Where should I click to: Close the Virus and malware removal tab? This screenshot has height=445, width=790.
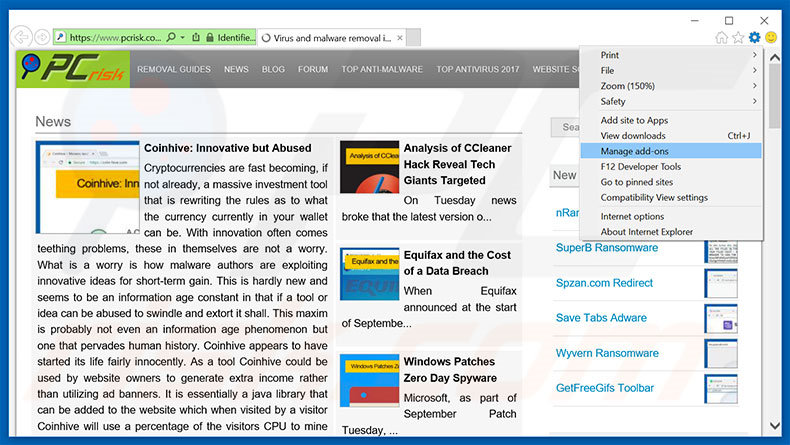(400, 38)
